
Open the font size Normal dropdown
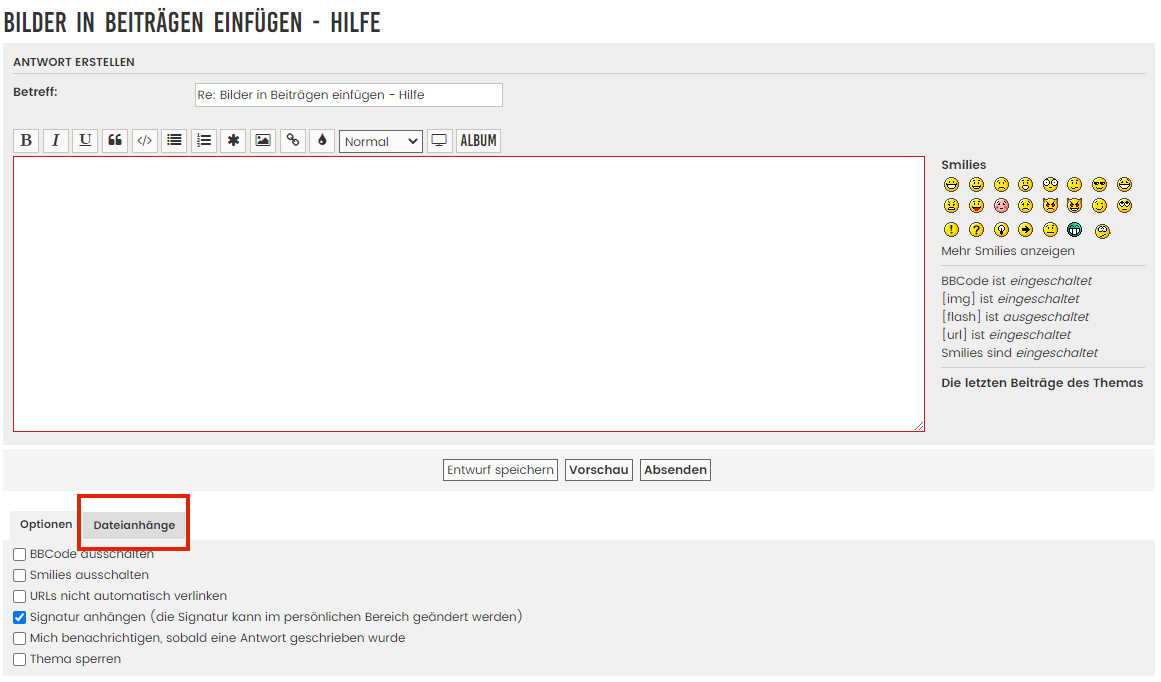click(x=381, y=141)
